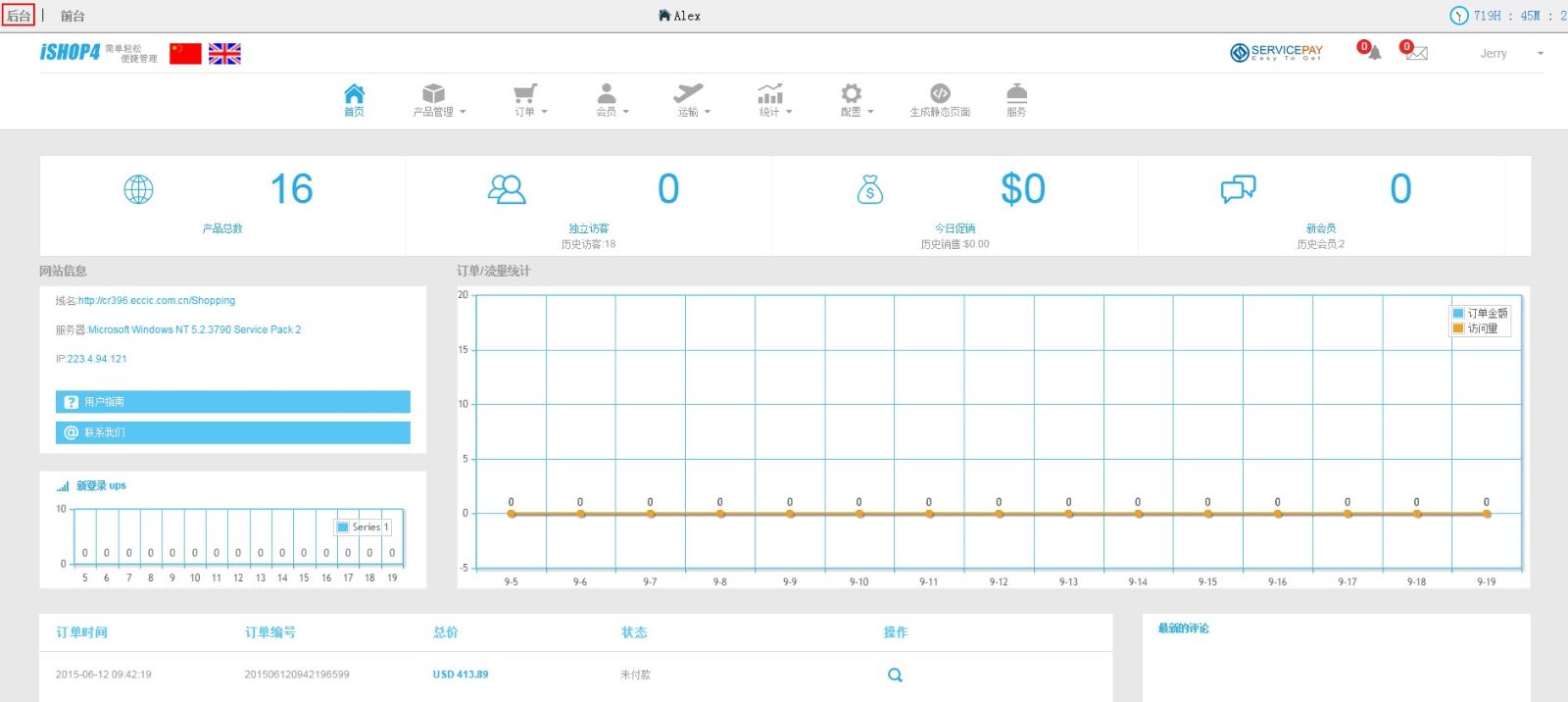The height and width of the screenshot is (702, 1568).
Task: Click the clock icon by the timer
Action: click(x=1459, y=16)
